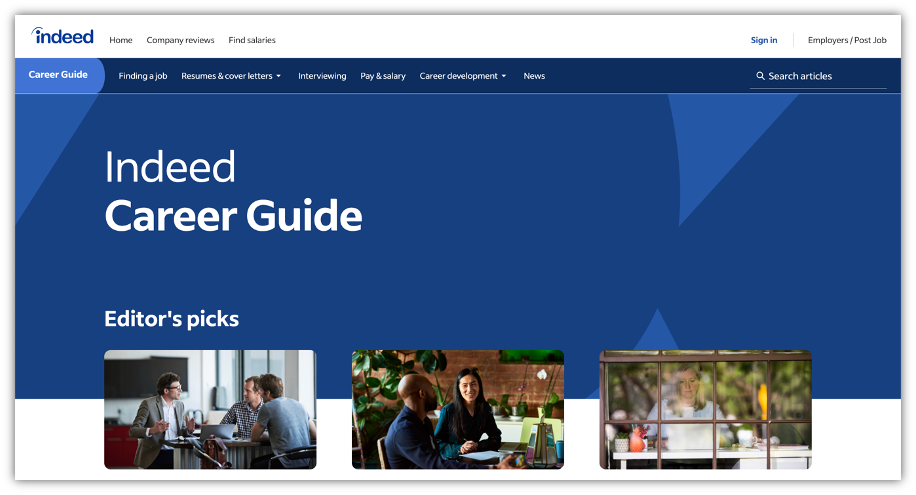Select the Career Guide tab
This screenshot has height=495, width=916.
(x=58, y=75)
